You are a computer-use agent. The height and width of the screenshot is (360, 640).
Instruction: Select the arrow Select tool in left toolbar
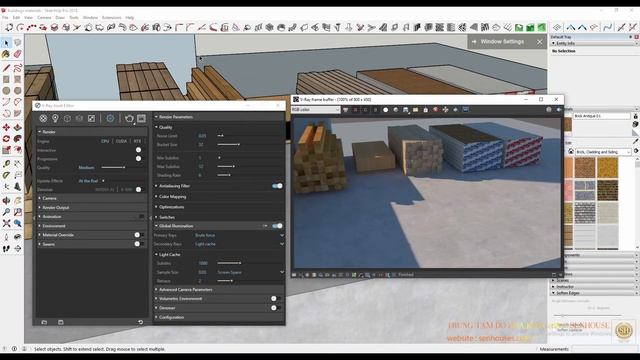[6, 43]
